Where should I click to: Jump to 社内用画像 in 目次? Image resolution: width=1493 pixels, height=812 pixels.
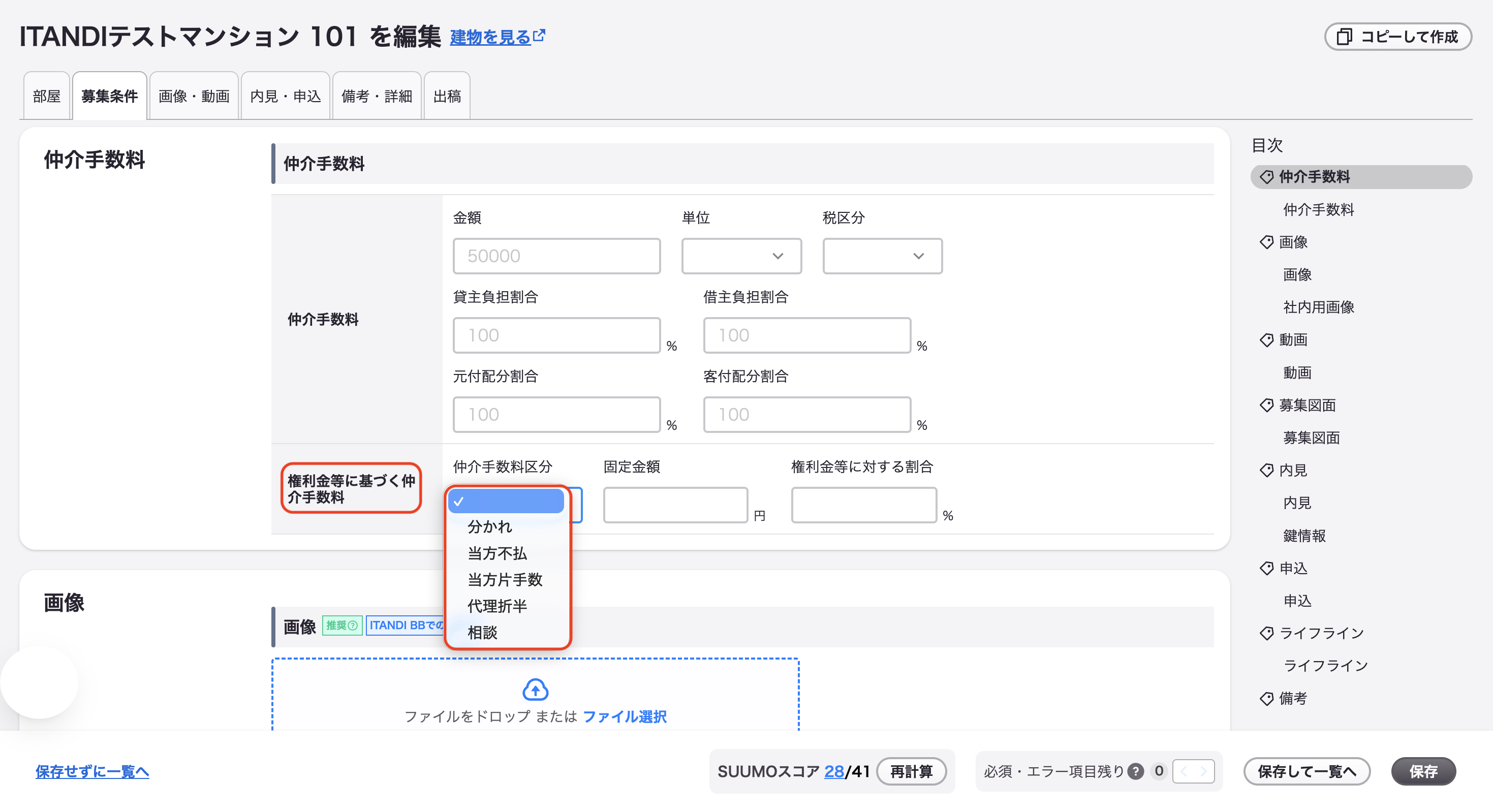pos(1319,307)
